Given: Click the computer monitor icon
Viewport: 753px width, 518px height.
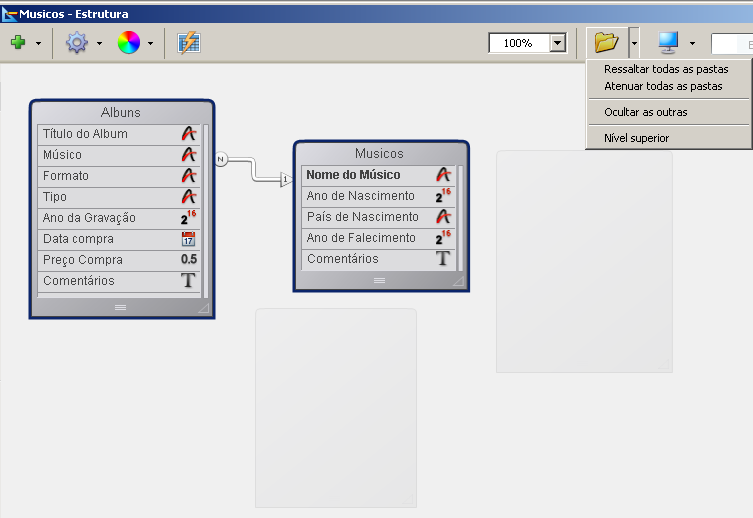Looking at the screenshot, I should (x=667, y=42).
